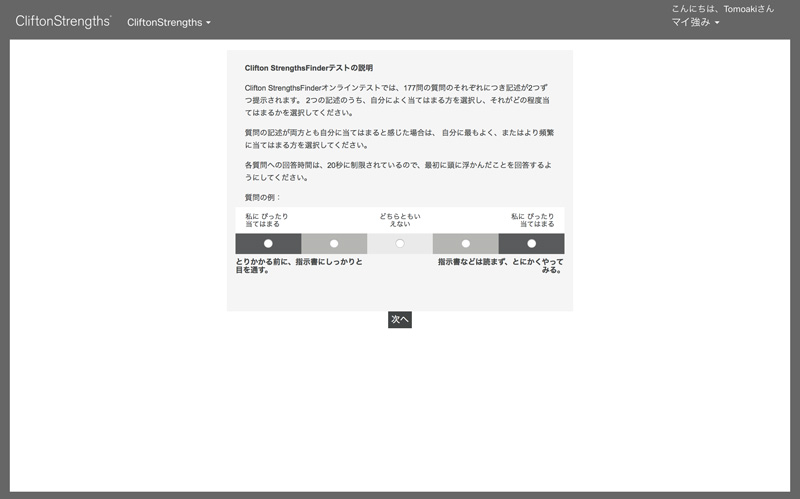Screen dimensions: 800x499
Task: Select the middle どちらともいえない radio option
Action: coord(400,243)
